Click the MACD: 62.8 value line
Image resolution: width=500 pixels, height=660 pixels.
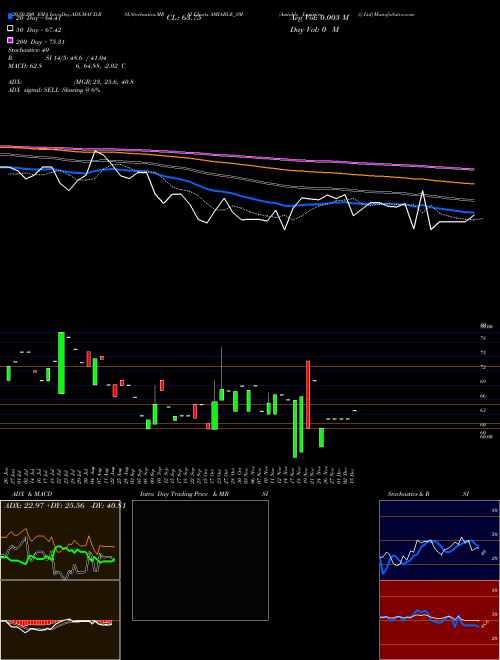(67, 66)
